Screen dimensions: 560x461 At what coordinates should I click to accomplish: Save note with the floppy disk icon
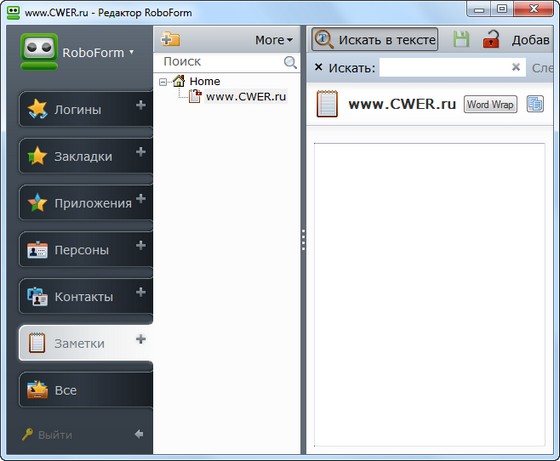click(x=461, y=39)
